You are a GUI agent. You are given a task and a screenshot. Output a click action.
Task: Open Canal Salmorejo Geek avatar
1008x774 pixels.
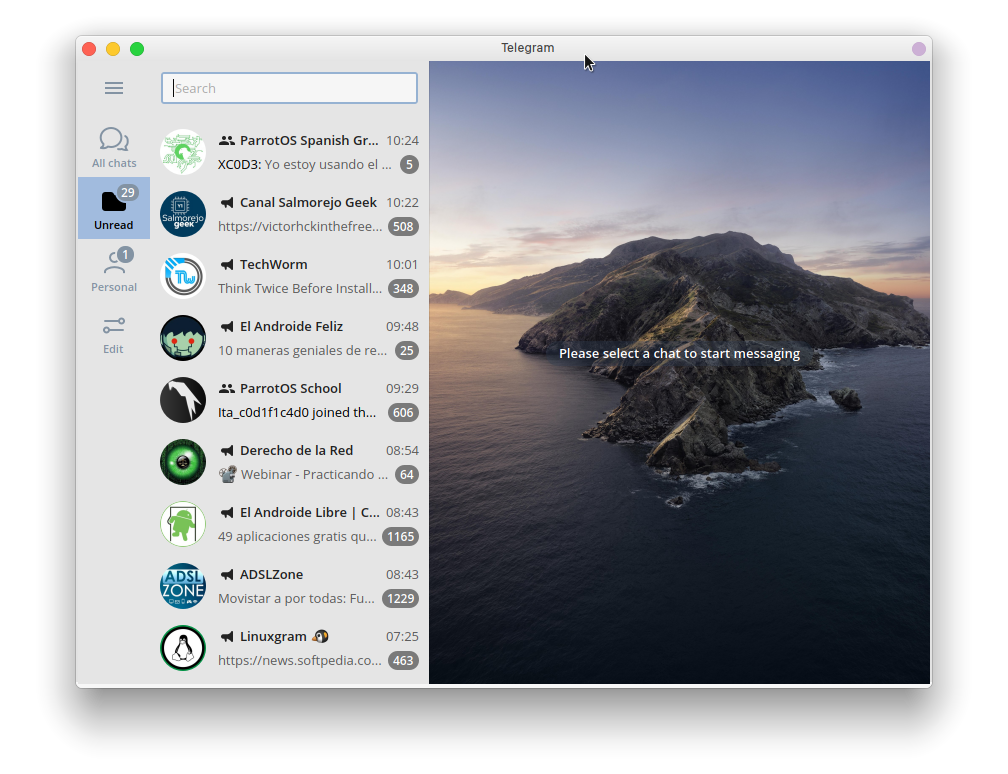183,214
